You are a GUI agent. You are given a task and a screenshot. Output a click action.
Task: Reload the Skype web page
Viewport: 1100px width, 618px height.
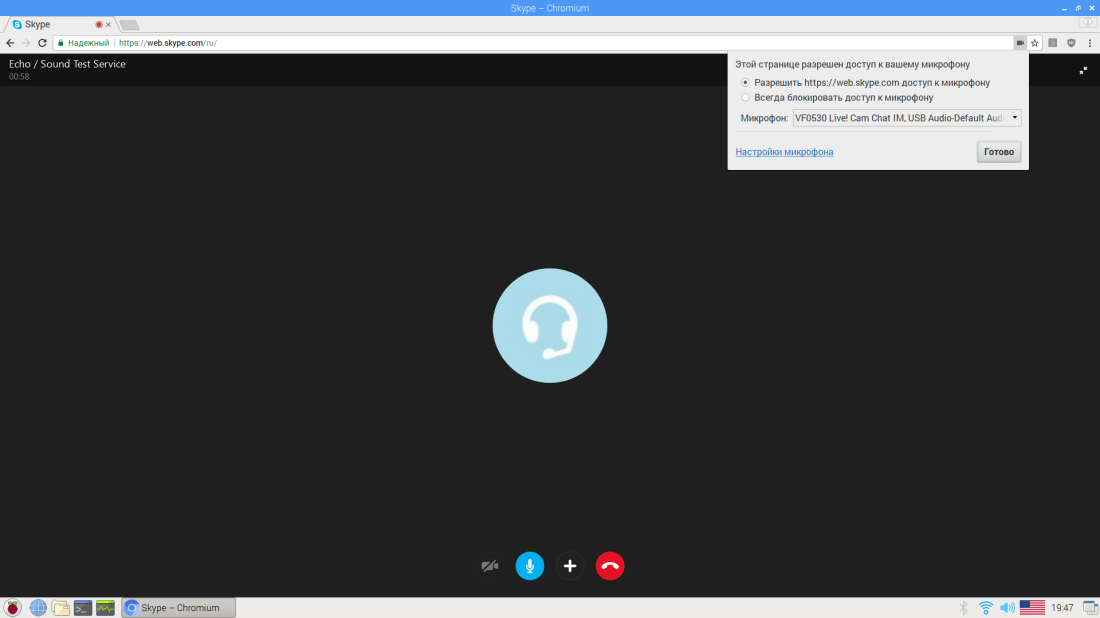pos(42,43)
